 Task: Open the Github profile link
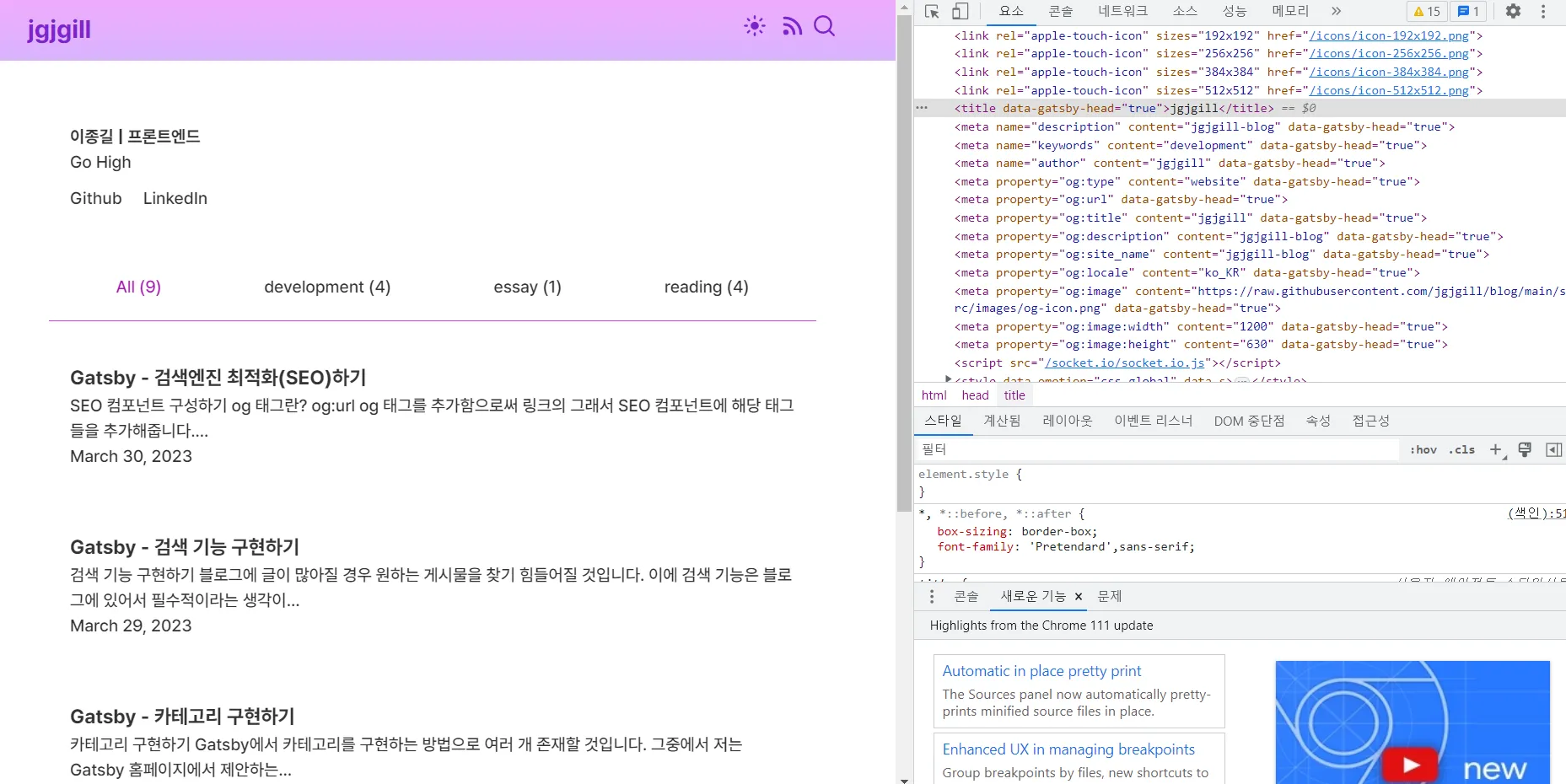[x=95, y=198]
